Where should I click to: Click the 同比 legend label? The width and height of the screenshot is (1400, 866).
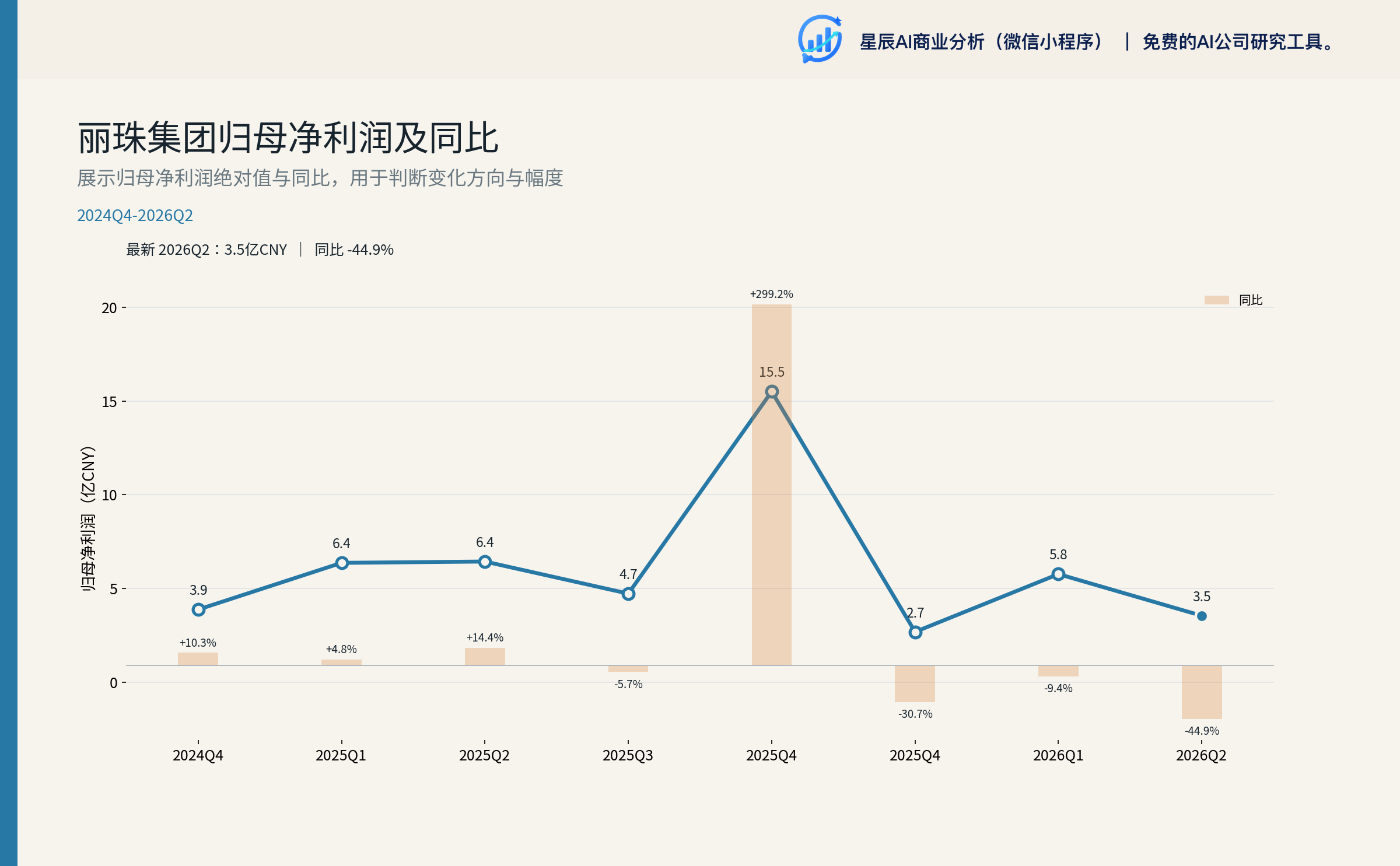(1250, 300)
